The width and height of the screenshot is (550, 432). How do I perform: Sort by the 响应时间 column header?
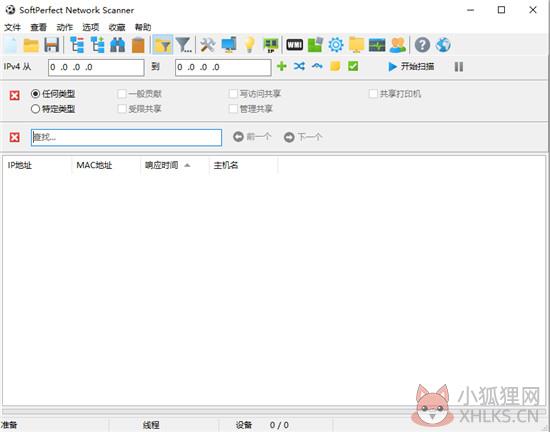tap(175, 165)
